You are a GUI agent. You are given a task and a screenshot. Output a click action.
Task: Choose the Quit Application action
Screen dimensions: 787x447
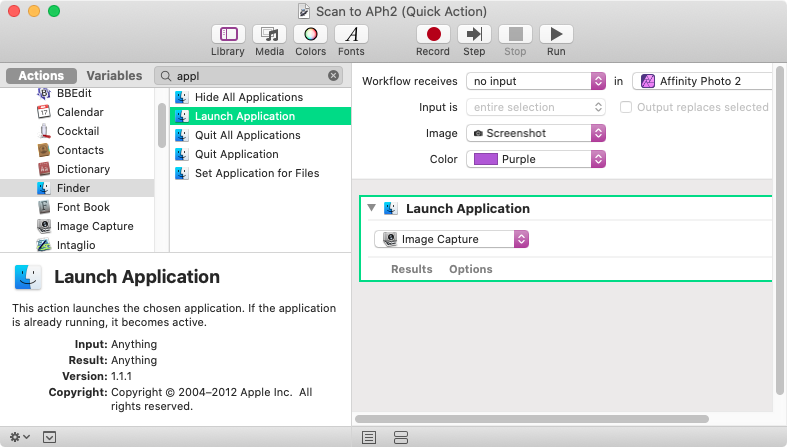click(260, 154)
